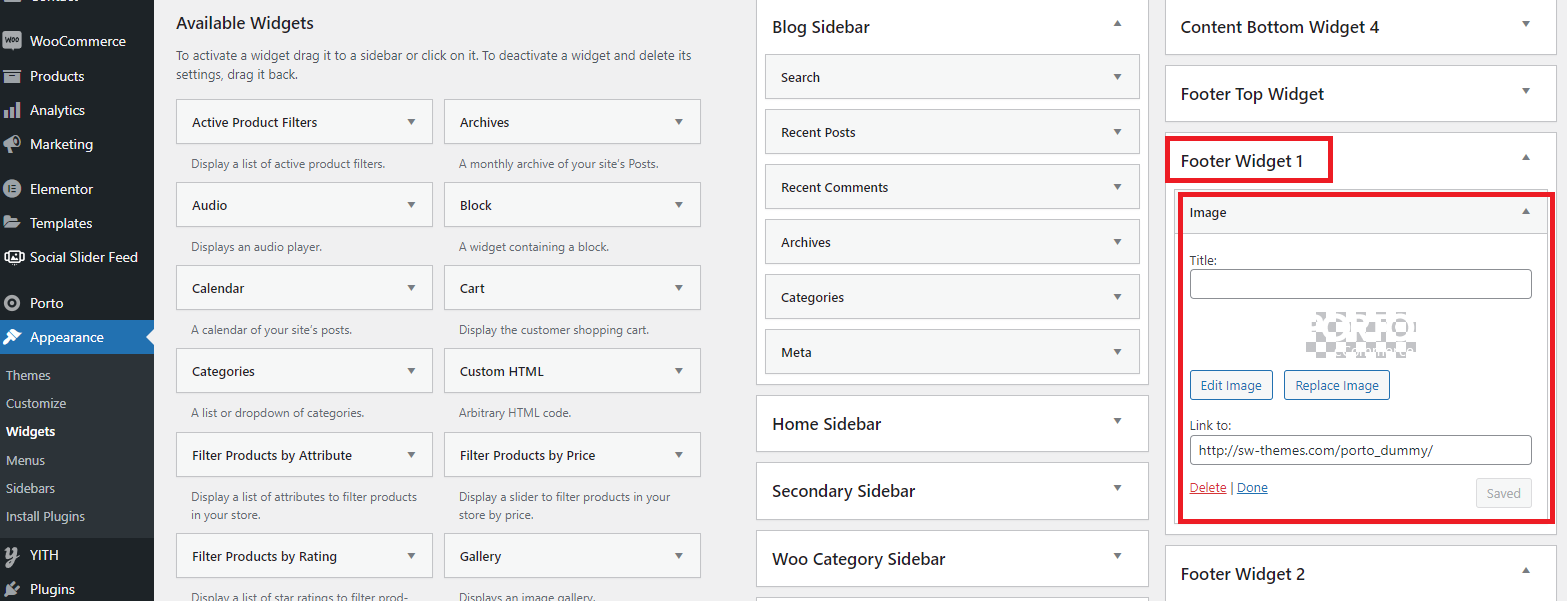1567x601 pixels.
Task: Click the Porto logo image preview
Action: [1361, 335]
